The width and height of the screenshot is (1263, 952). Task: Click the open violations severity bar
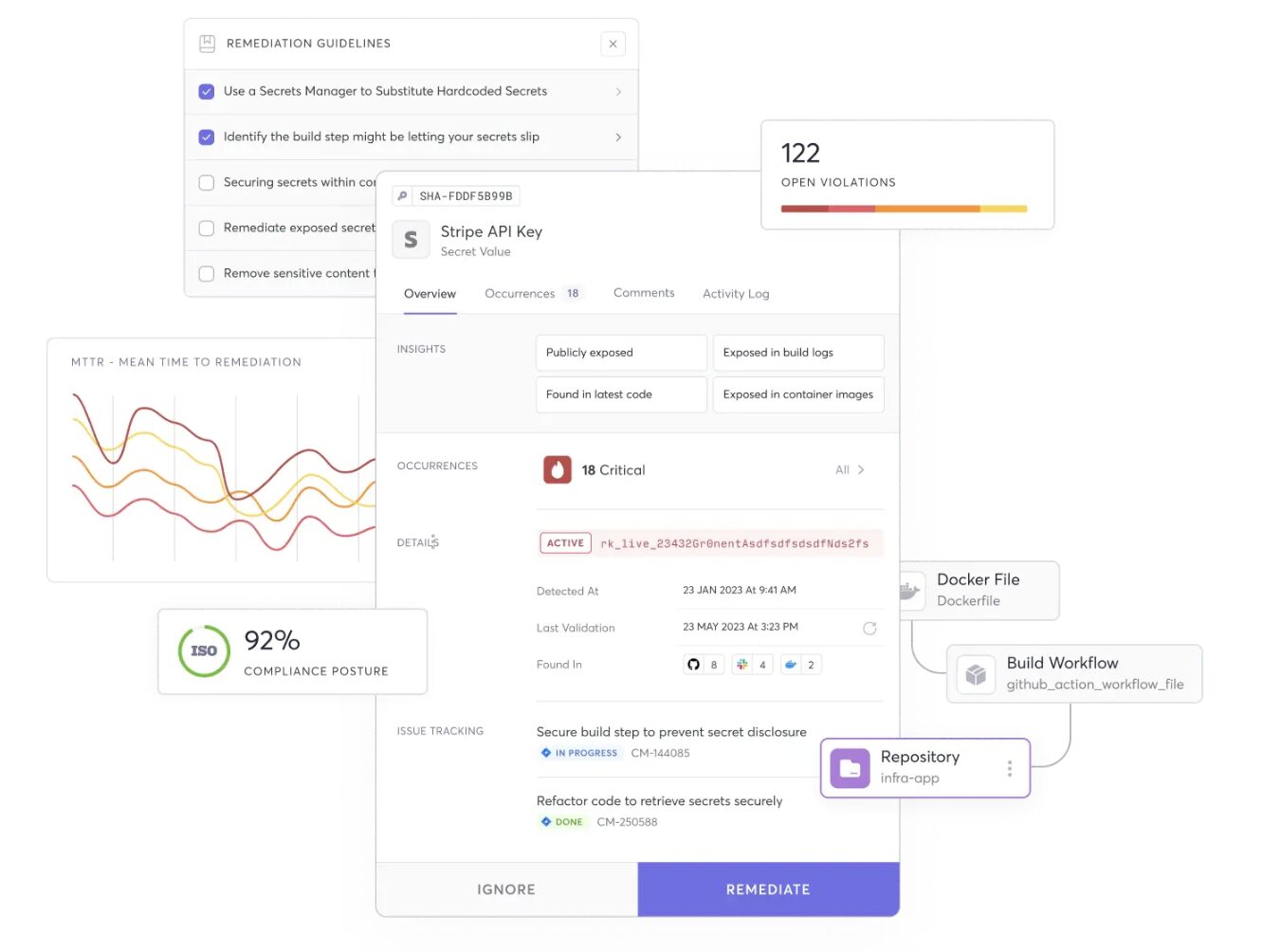pyautogui.click(x=904, y=209)
